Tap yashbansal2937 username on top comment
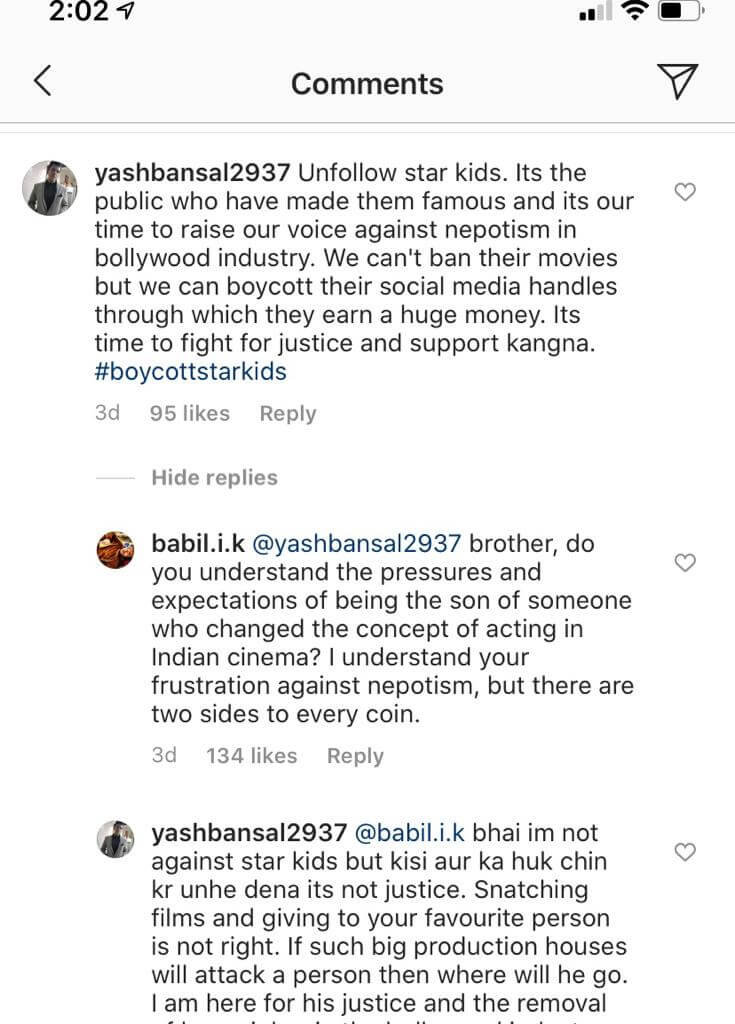 tap(193, 173)
